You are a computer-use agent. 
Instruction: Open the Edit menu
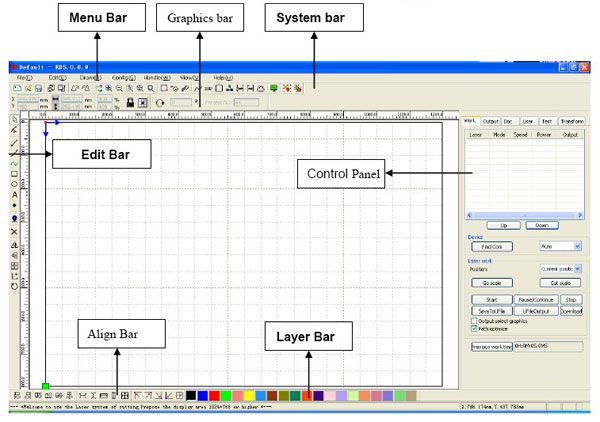[x=57, y=78]
